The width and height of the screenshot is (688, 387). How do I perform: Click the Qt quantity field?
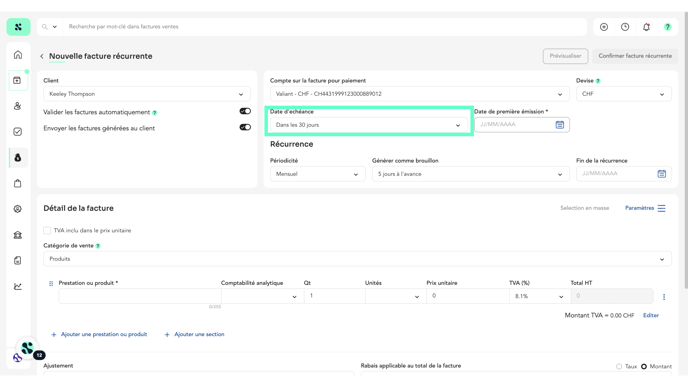click(334, 296)
